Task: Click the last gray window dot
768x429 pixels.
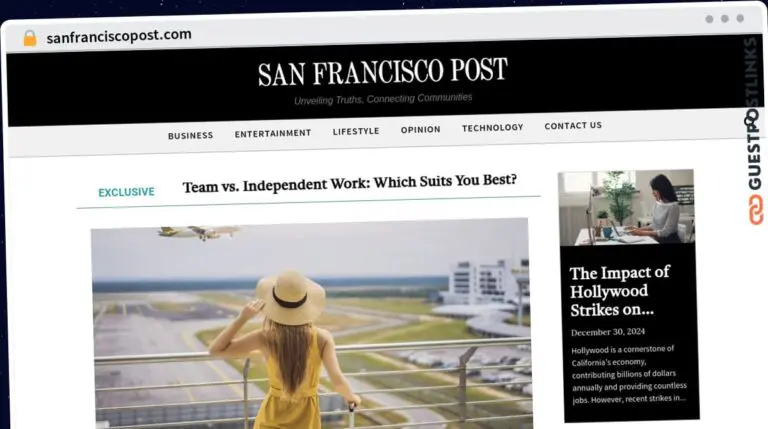Action: (x=741, y=18)
